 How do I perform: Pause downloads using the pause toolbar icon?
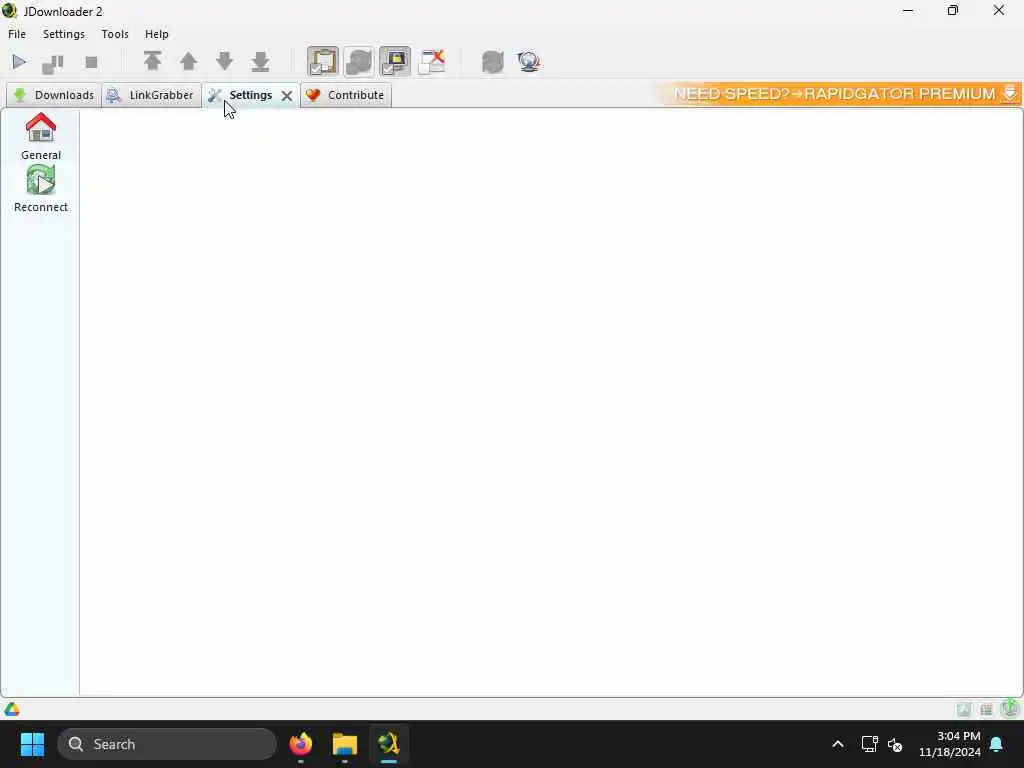53,63
